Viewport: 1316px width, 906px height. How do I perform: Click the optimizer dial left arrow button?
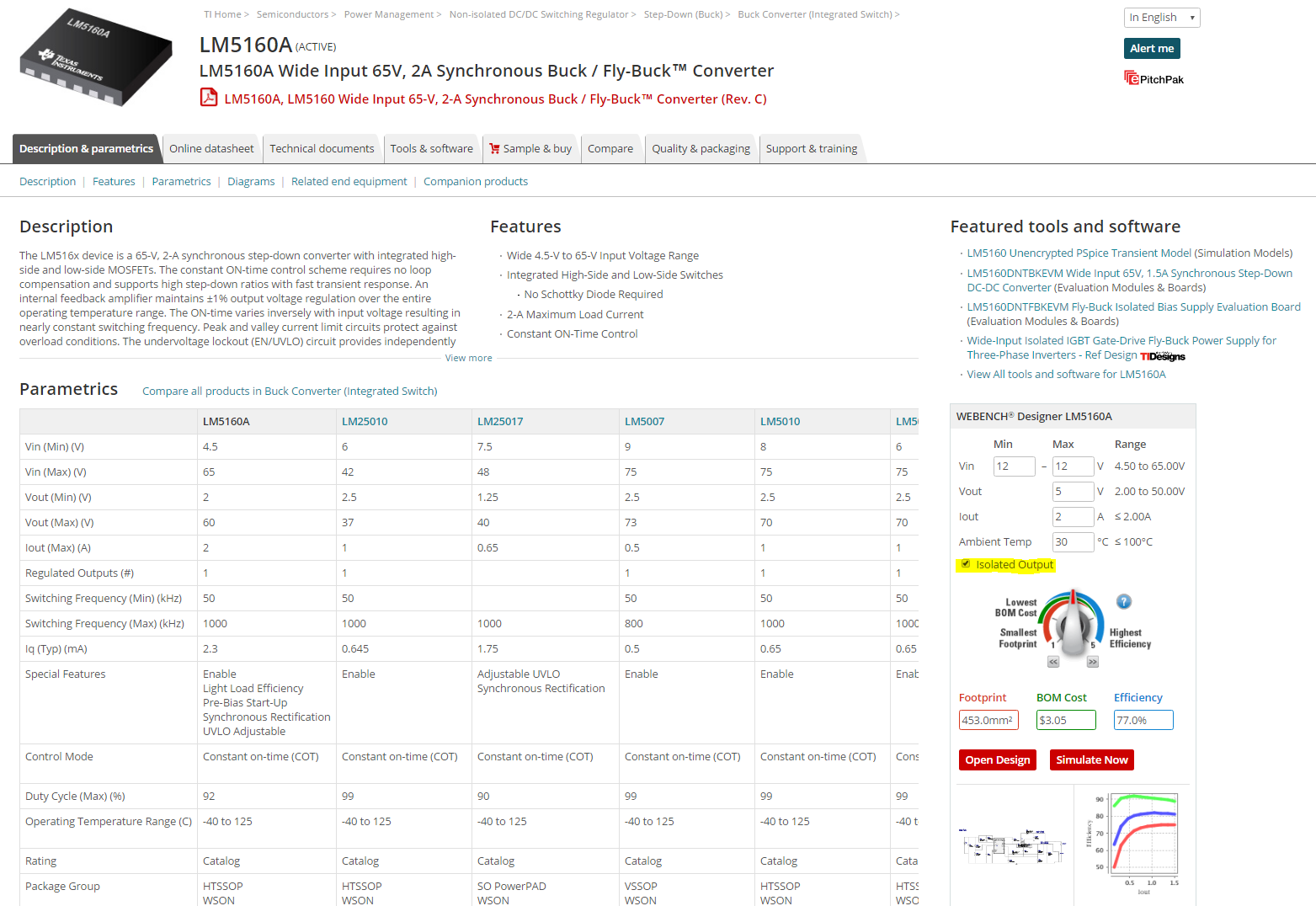[1053, 662]
